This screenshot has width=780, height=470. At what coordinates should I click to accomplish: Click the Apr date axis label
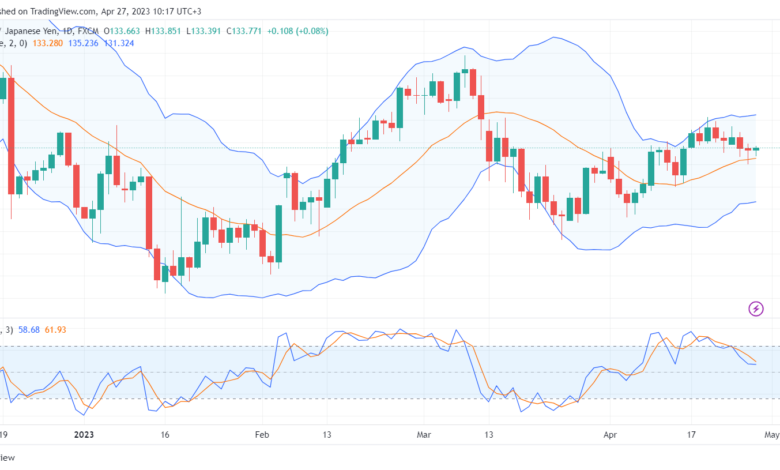click(x=610, y=435)
